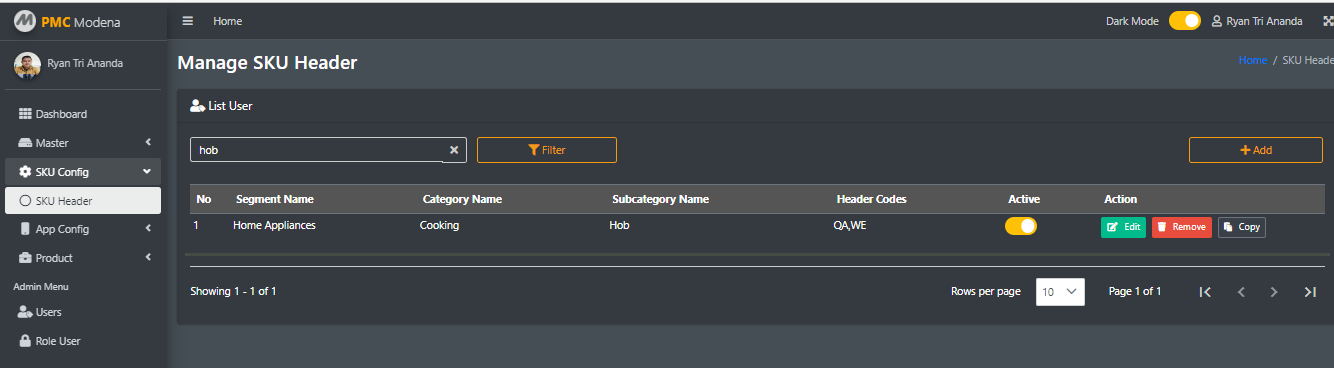Expand the Master menu in the sidebar
The width and height of the screenshot is (1334, 368).
pos(83,143)
